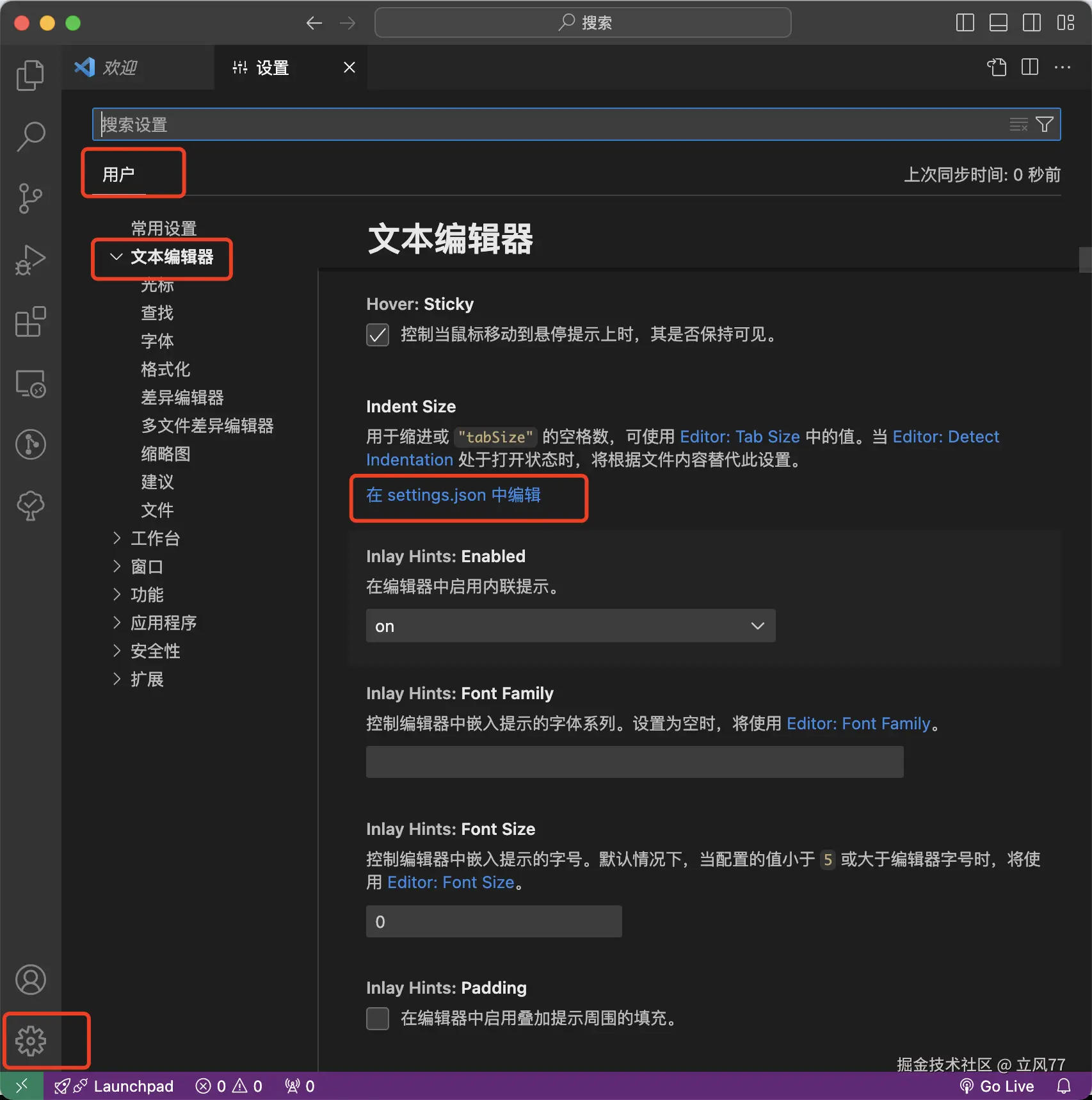Toggle the secondary side bar layout icon

click(1031, 23)
